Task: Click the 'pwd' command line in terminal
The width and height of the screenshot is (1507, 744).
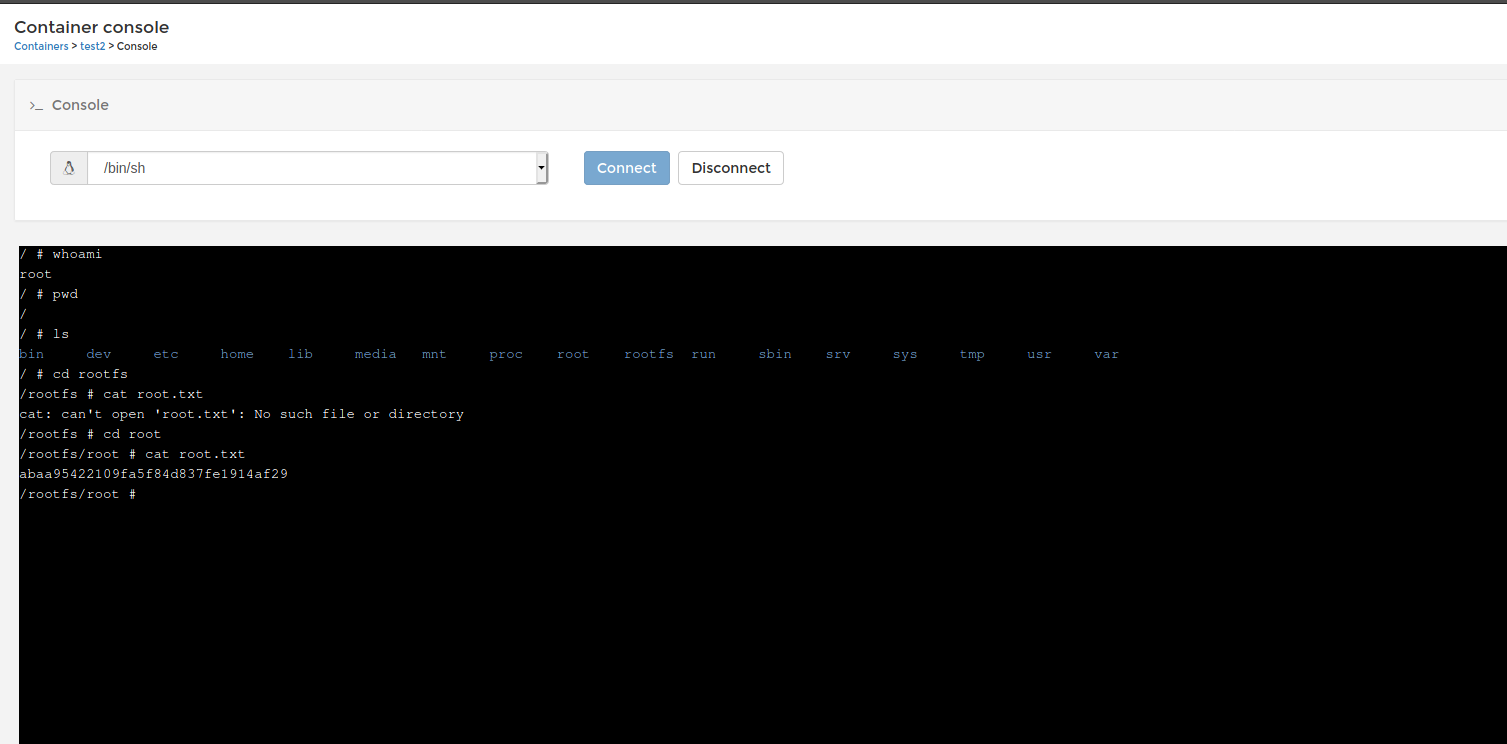Action: [x=48, y=294]
